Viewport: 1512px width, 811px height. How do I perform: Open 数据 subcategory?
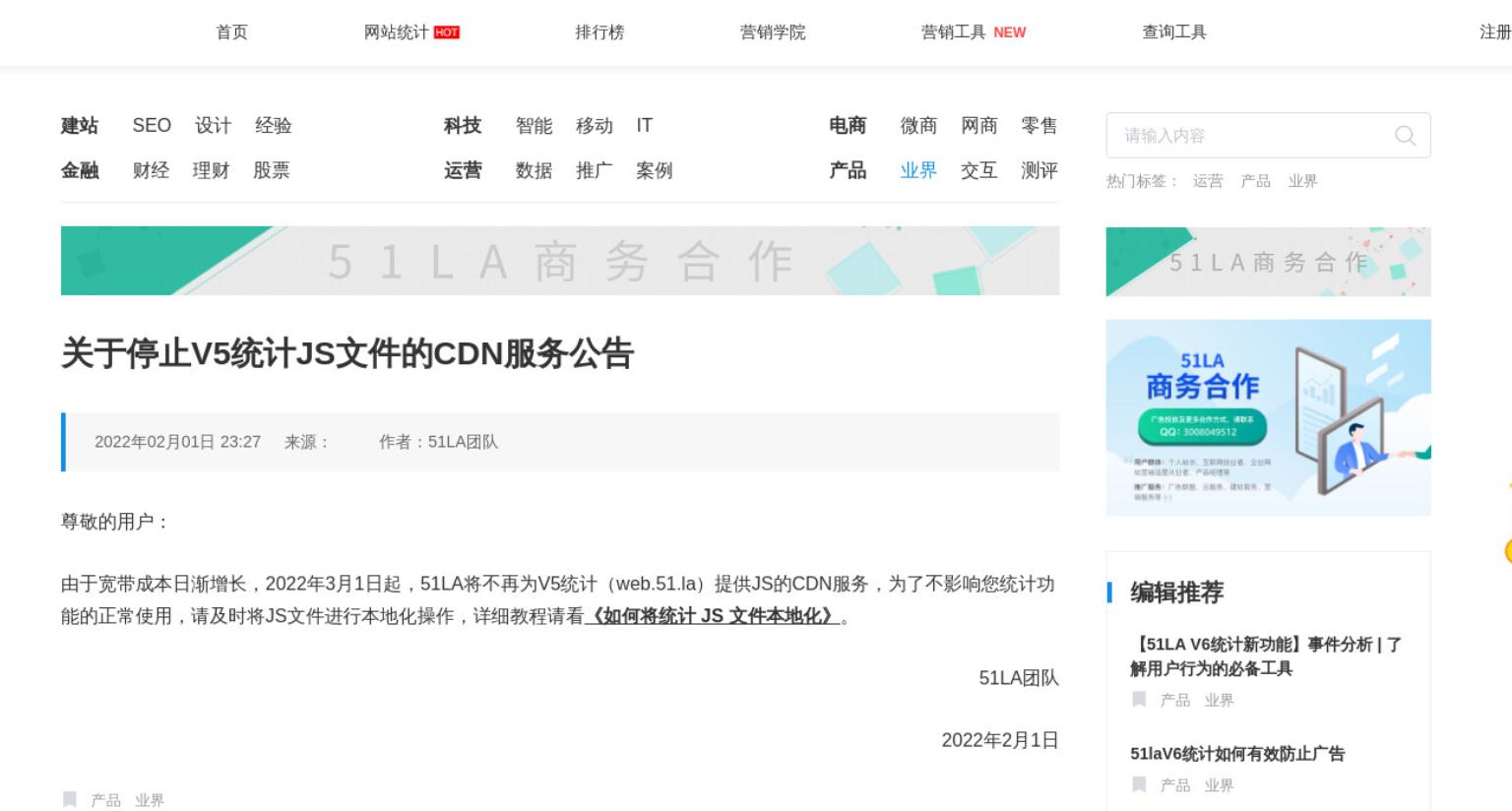pyautogui.click(x=534, y=170)
